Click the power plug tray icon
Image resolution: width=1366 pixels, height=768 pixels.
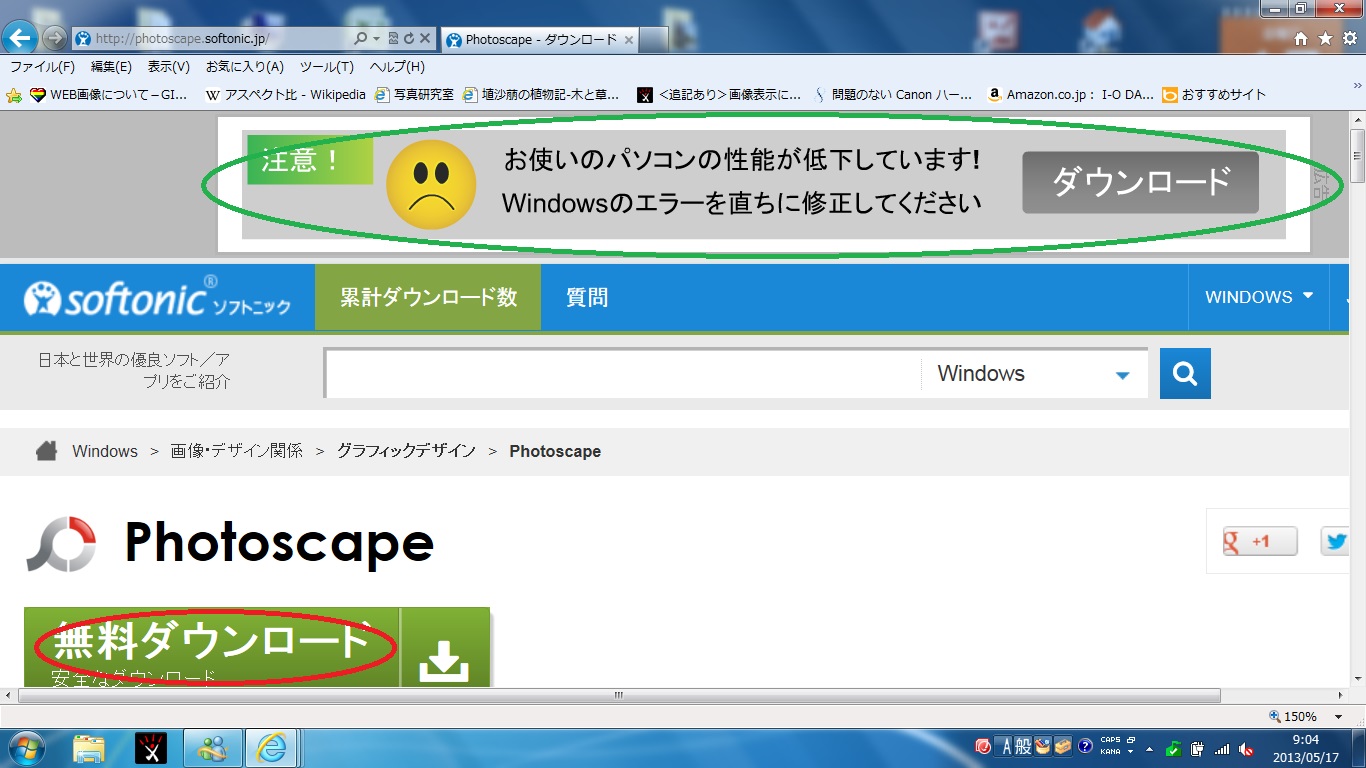point(1197,749)
